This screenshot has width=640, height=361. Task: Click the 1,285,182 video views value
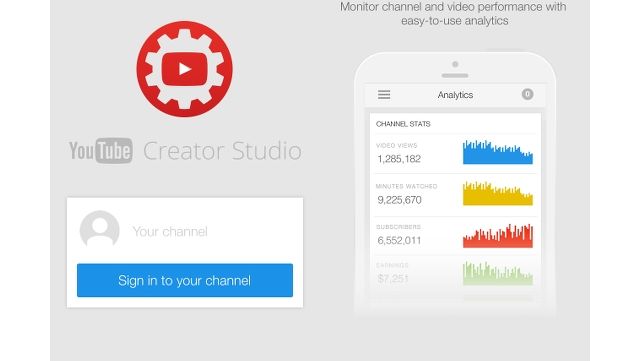[399, 159]
